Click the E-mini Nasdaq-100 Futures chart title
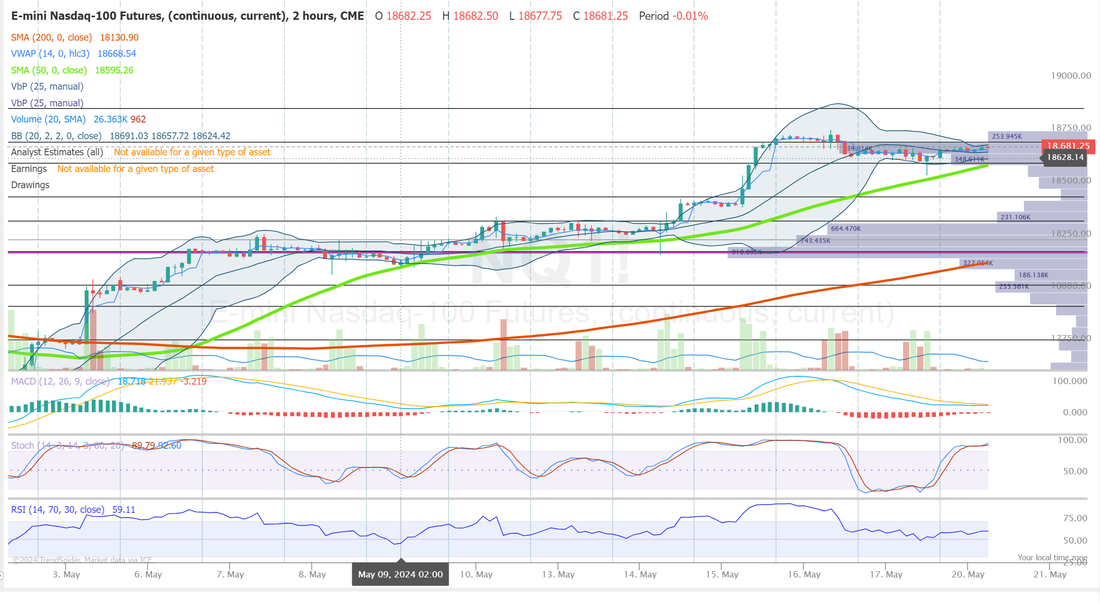 tap(187, 15)
